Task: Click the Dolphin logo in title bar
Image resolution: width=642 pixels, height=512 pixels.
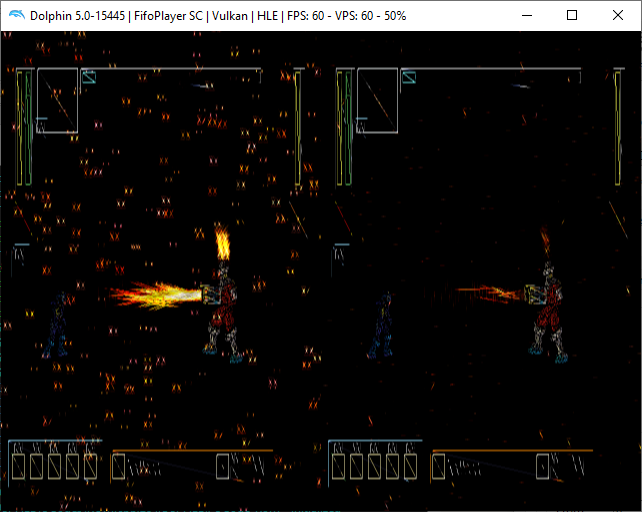Action: click(x=16, y=15)
